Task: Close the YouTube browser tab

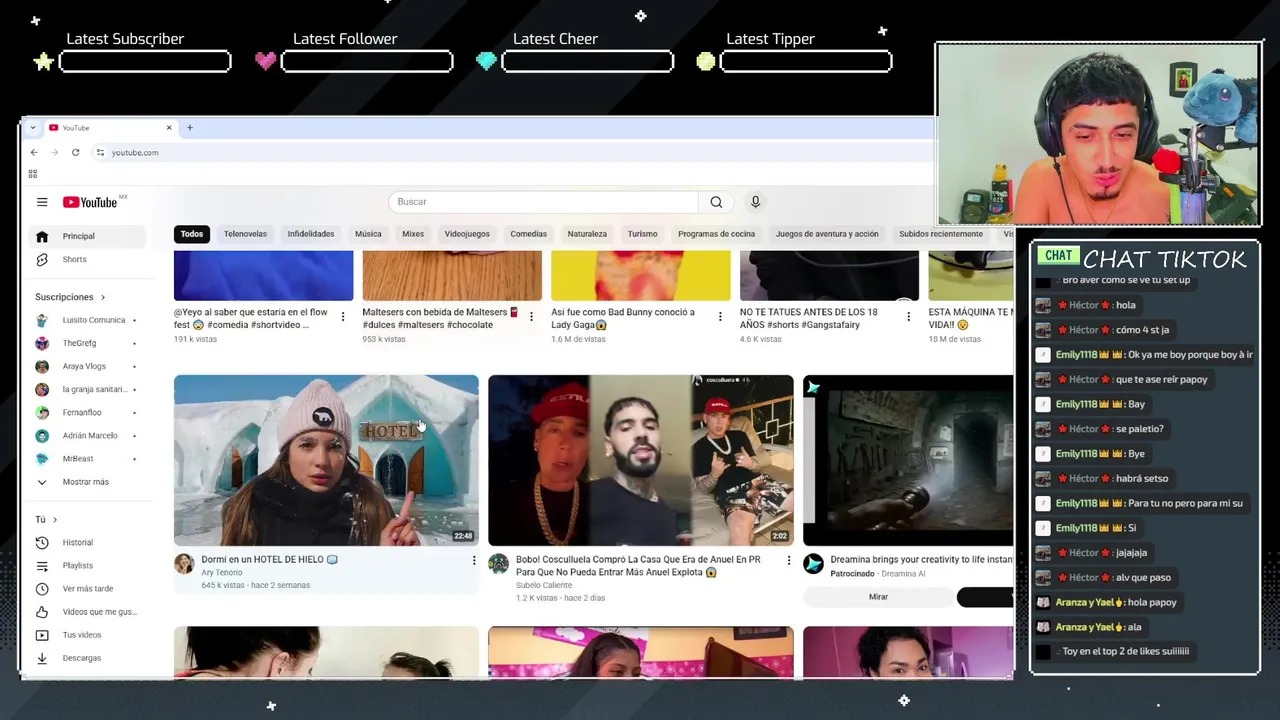Action: pos(169,128)
